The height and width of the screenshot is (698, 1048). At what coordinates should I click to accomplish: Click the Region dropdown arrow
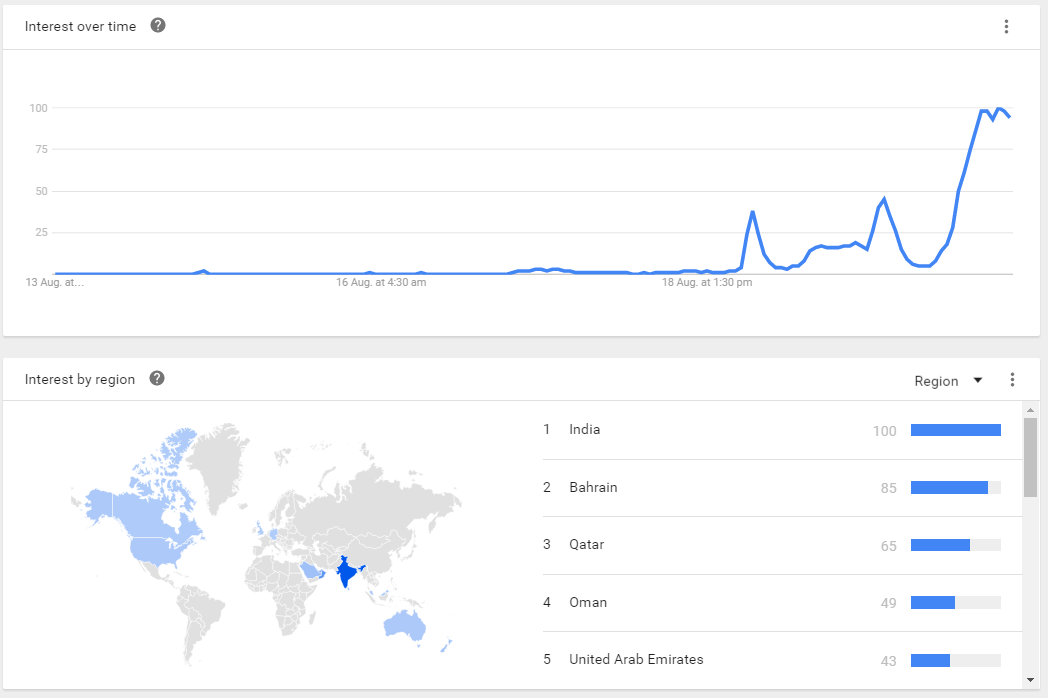tap(978, 380)
